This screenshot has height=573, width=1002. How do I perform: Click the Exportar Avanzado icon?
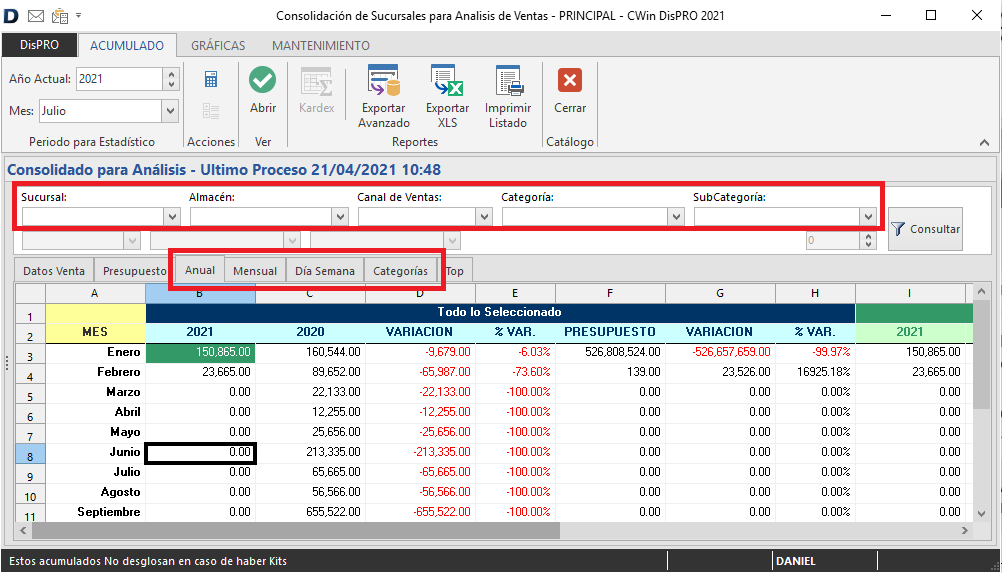384,82
